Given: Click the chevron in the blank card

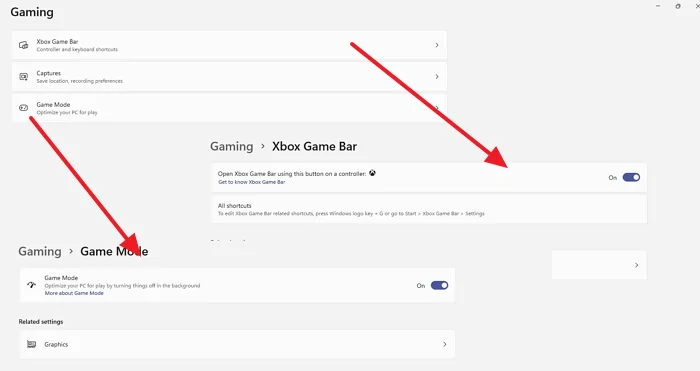Looking at the screenshot, I should click(637, 265).
